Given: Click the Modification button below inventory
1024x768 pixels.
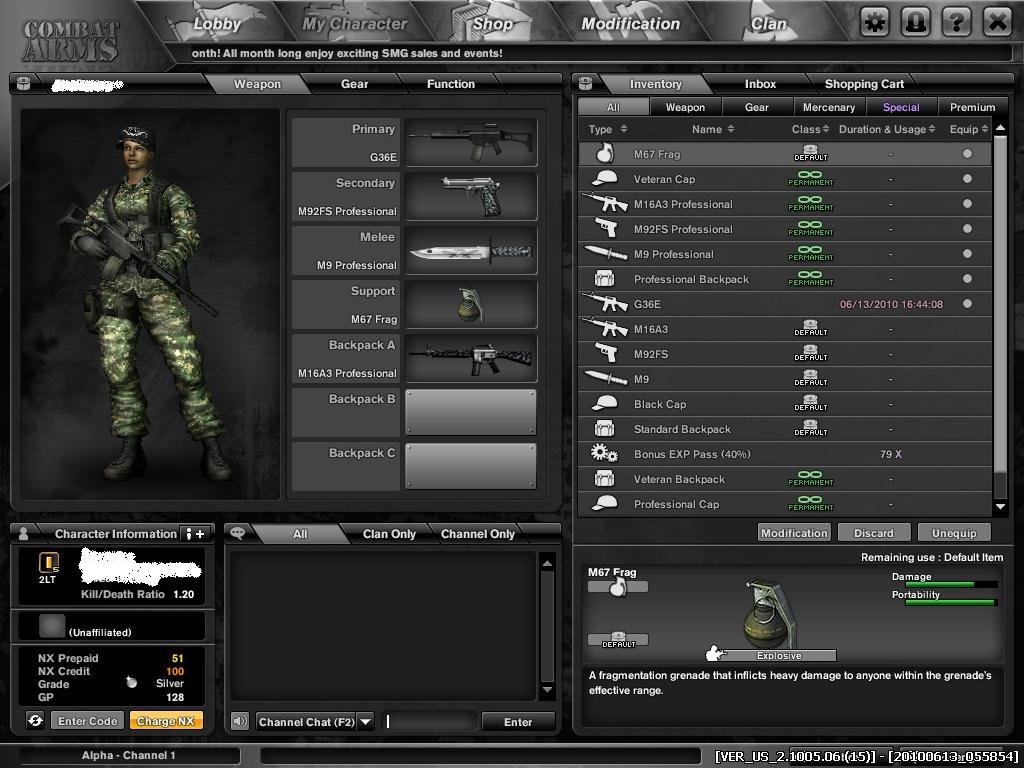Looking at the screenshot, I should click(x=794, y=533).
